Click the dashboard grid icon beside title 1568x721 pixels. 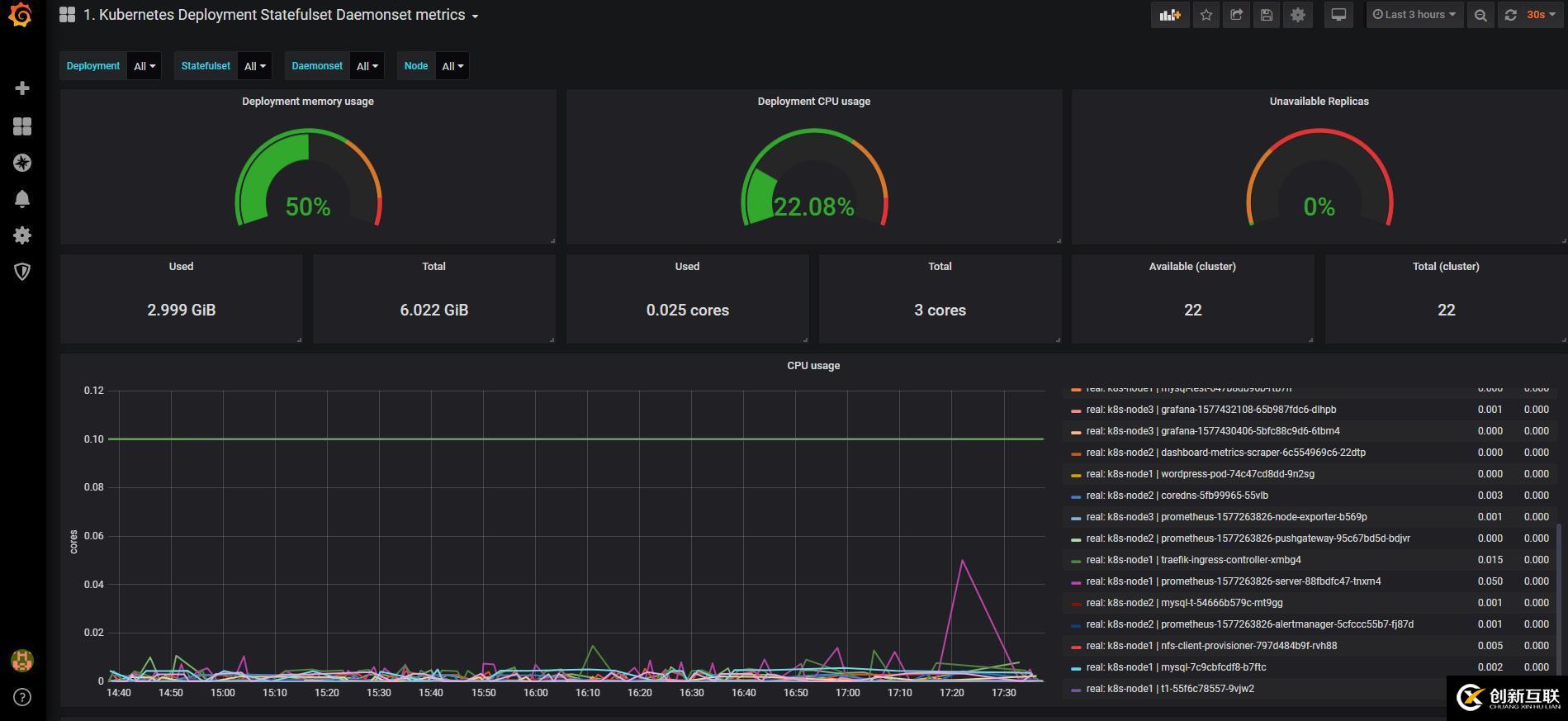68,15
